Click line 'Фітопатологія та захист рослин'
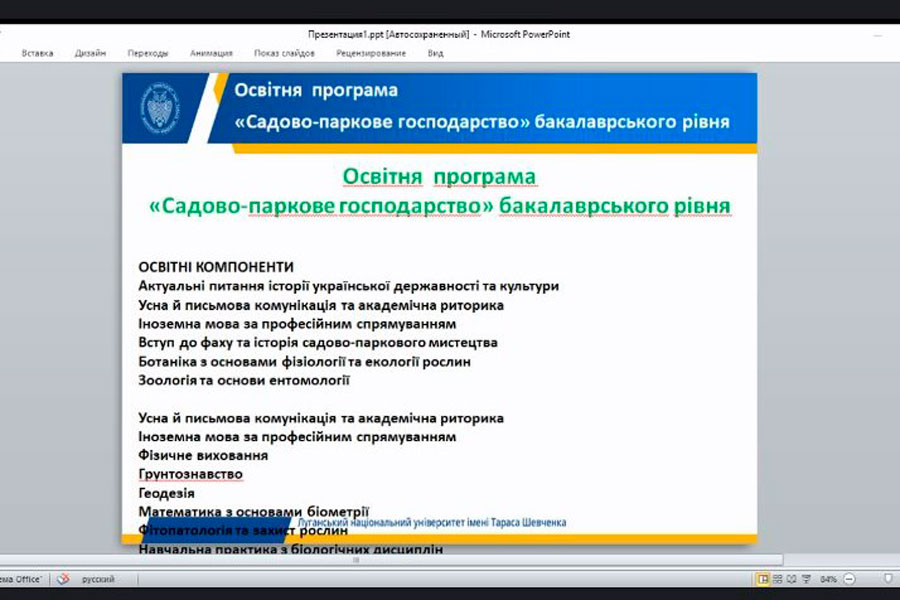 (243, 530)
